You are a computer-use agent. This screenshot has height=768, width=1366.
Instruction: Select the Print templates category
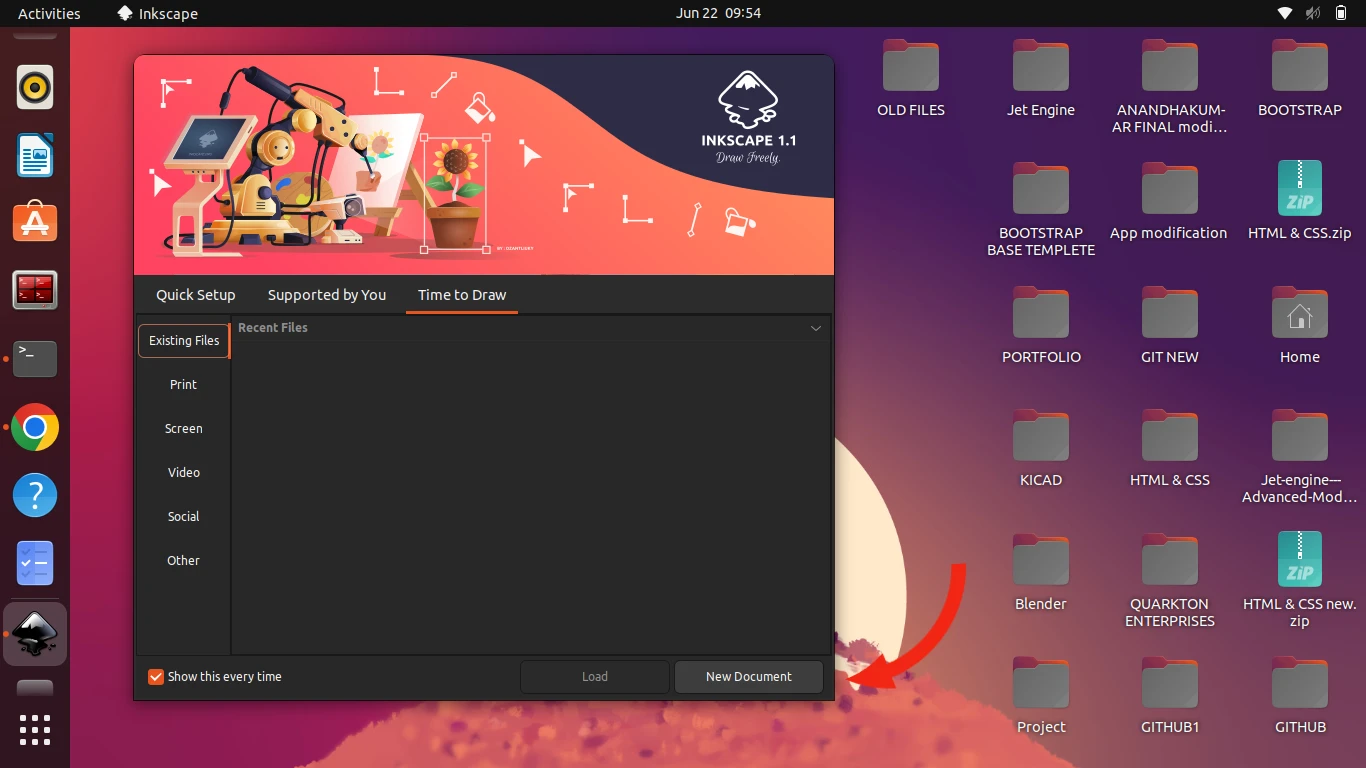pyautogui.click(x=183, y=385)
